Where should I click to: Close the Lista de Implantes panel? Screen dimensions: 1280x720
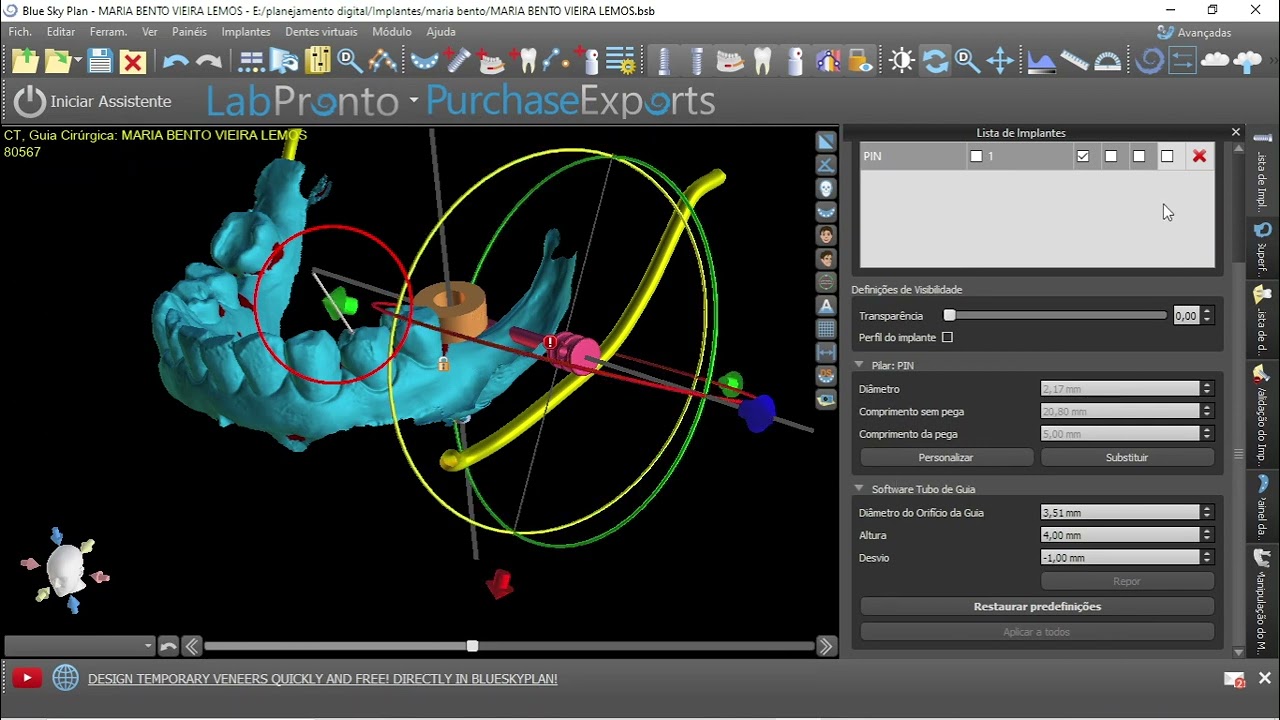pos(1236,132)
